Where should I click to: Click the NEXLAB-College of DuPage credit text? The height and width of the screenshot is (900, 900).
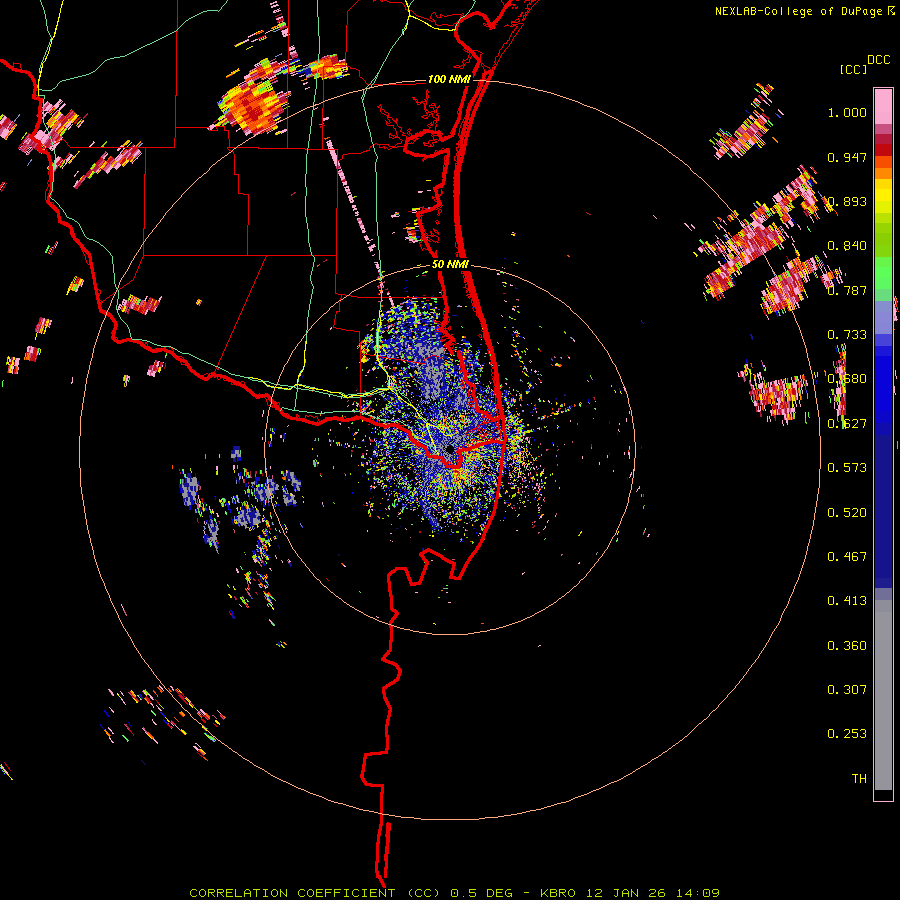(798, 11)
